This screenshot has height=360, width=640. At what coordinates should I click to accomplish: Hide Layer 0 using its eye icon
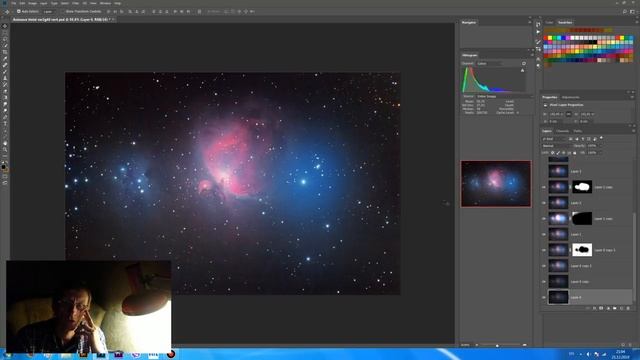[x=544, y=298]
